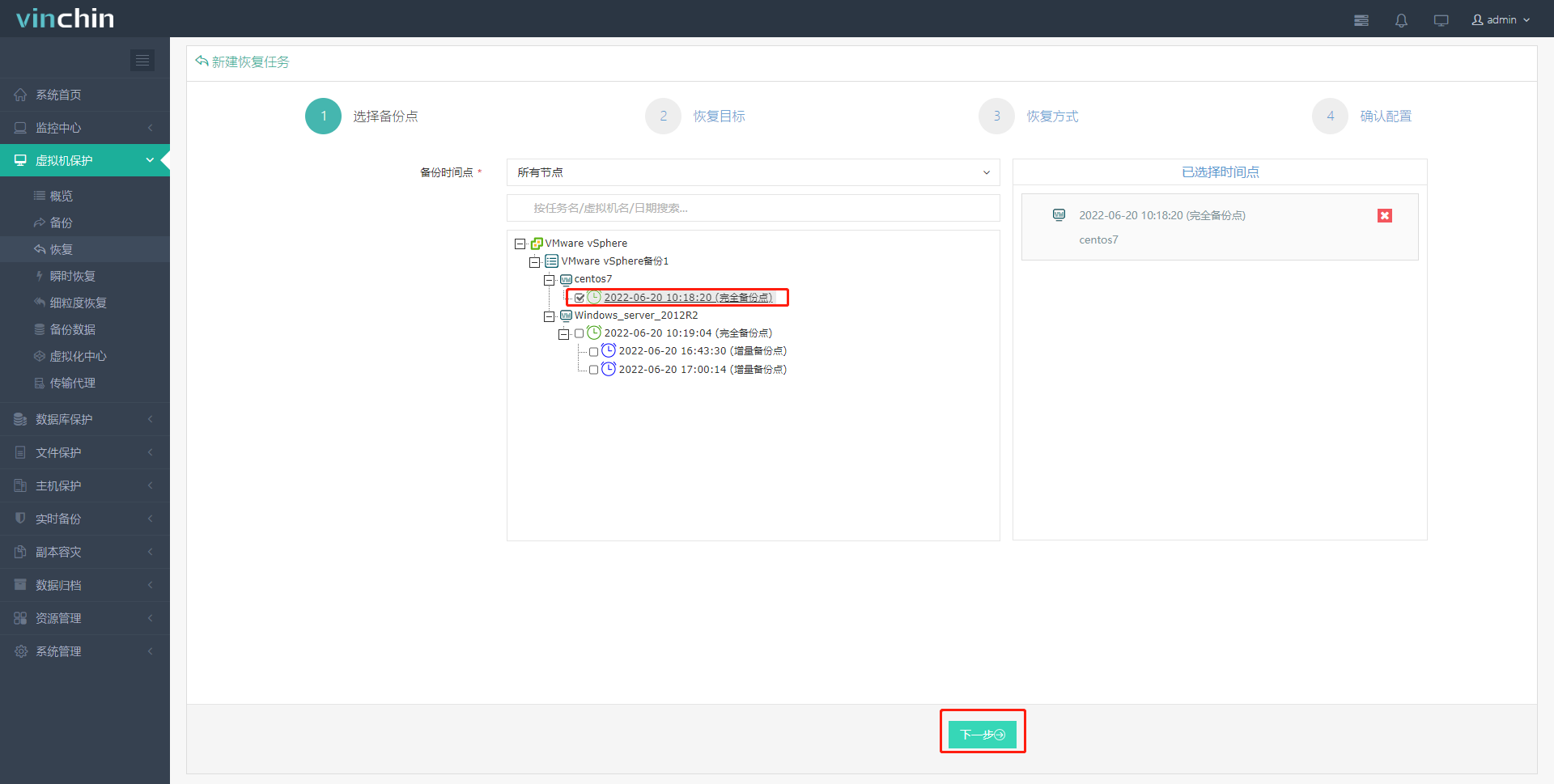Select the 2022-06-20 10:18:20 (完全备份点) tree label
This screenshot has height=784, width=1554.
[x=688, y=298]
